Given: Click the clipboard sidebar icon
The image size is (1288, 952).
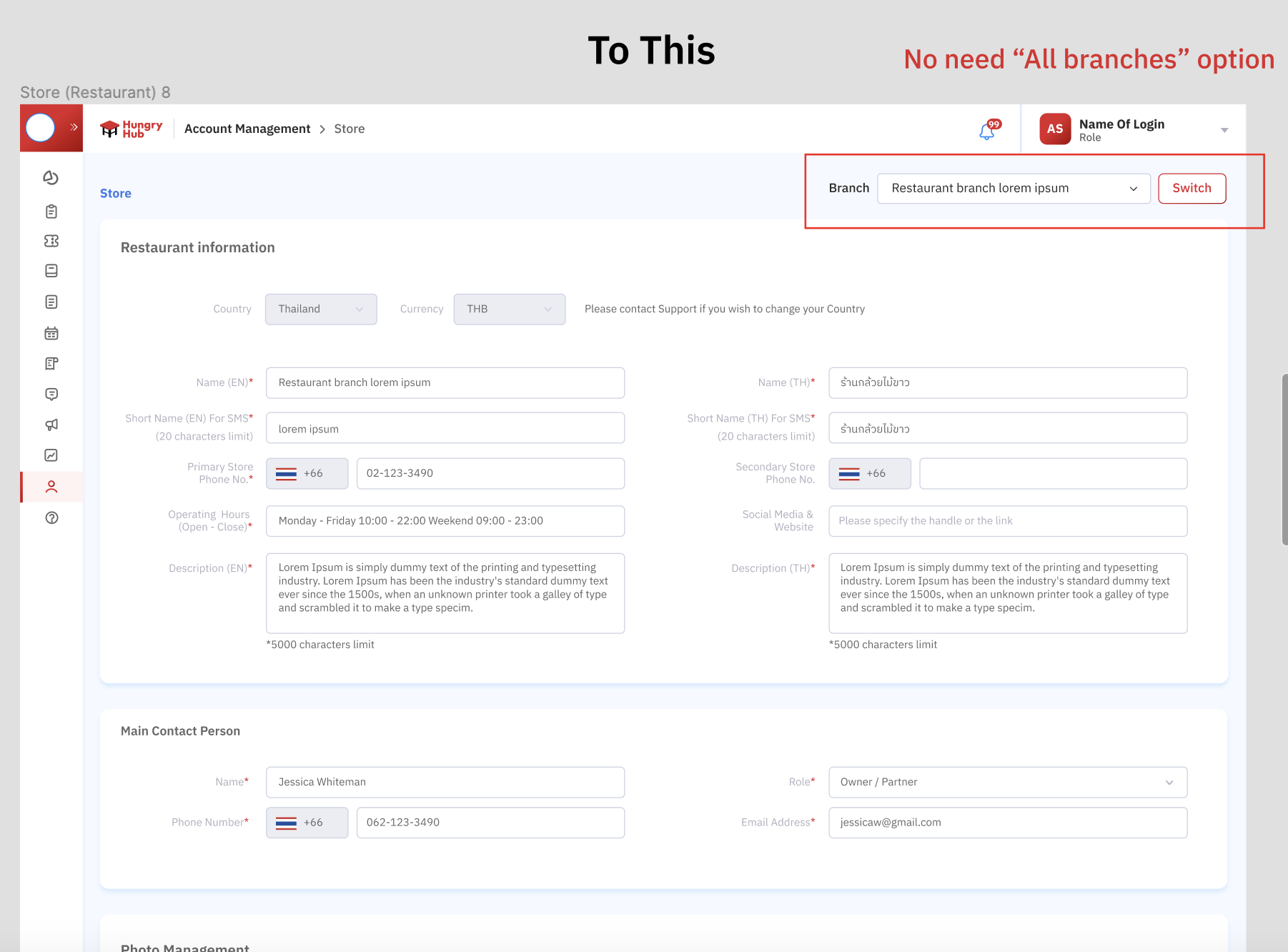Looking at the screenshot, I should click(51, 212).
